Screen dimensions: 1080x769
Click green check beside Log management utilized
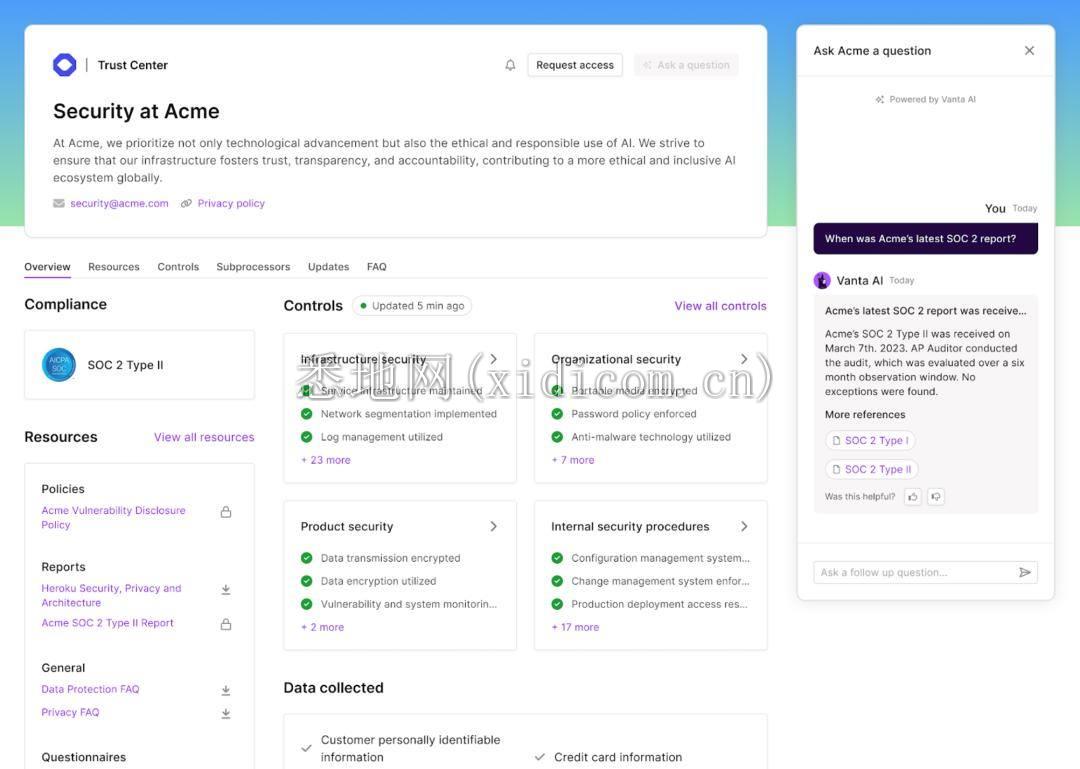tap(307, 437)
